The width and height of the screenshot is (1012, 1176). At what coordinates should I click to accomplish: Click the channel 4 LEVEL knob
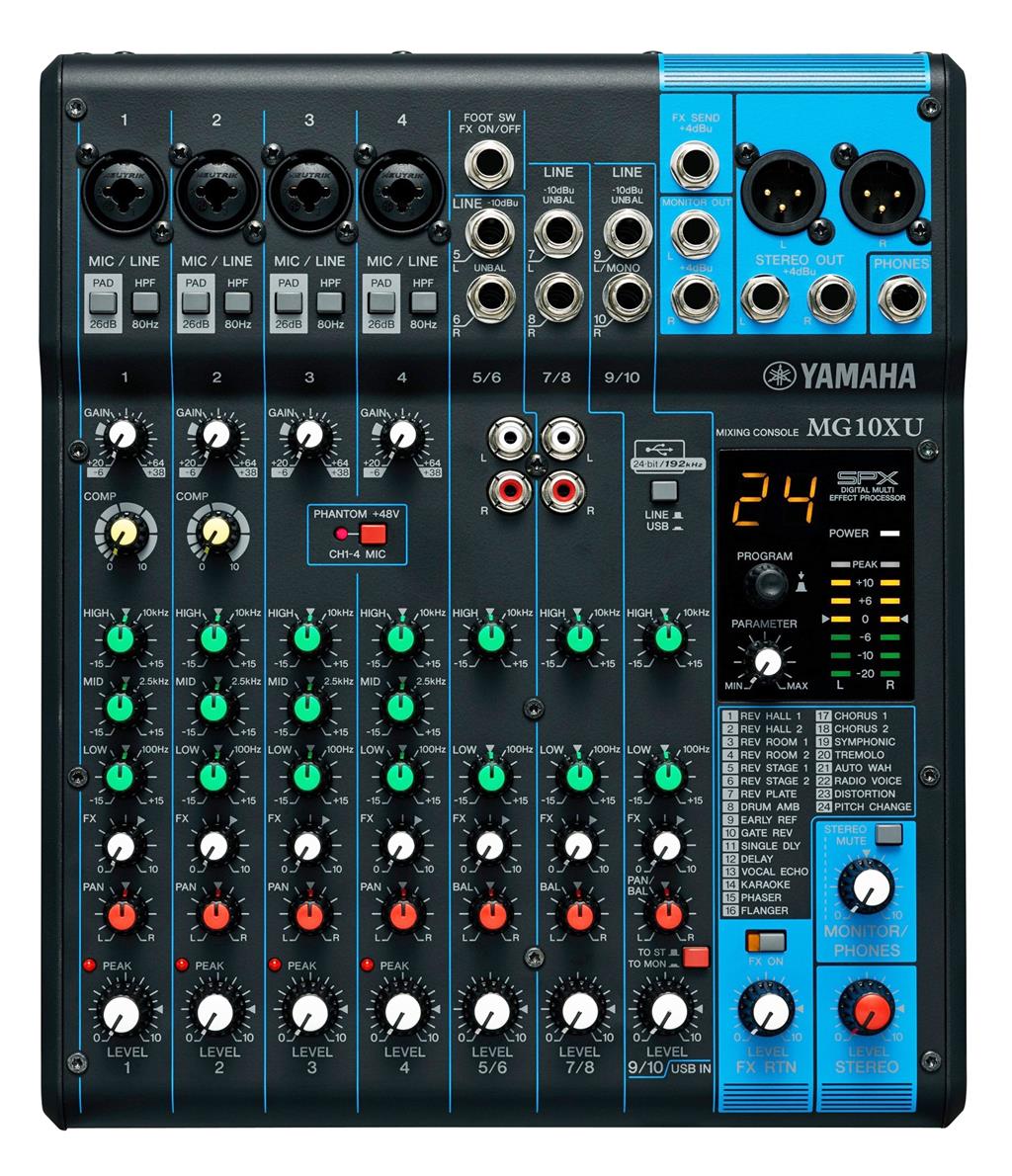pos(402,1013)
